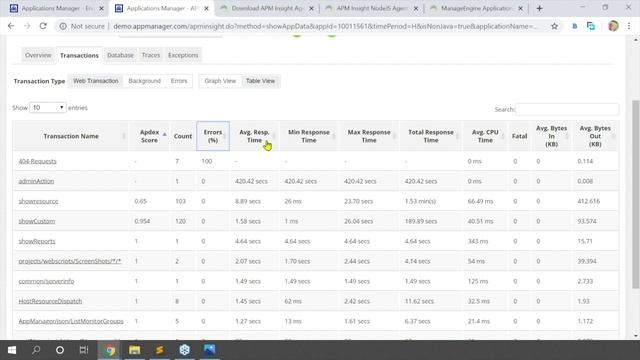Sort by Avg. CPU Time column

click(x=485, y=136)
